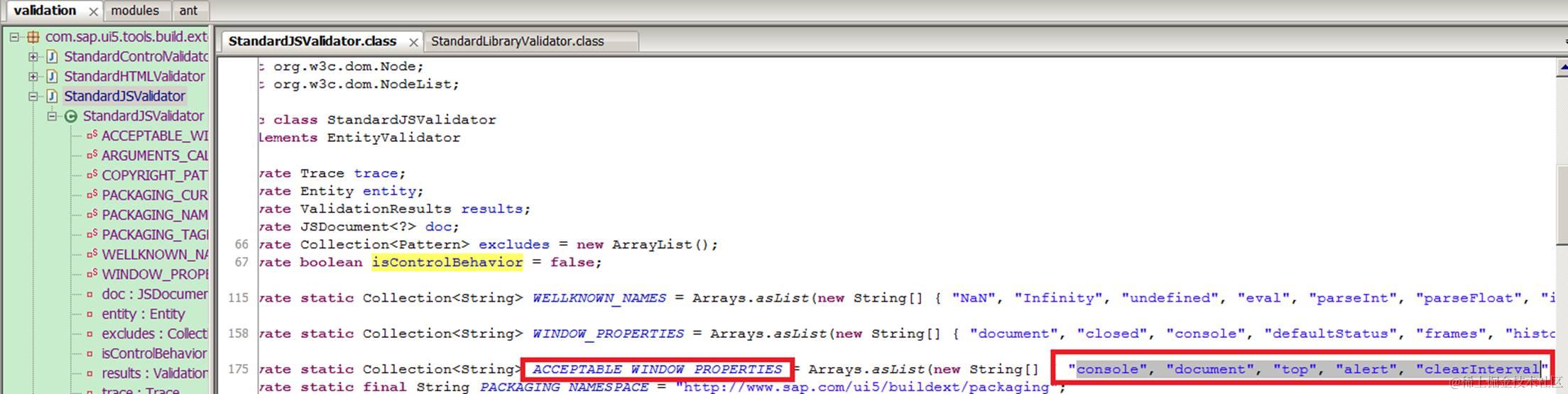The width and height of the screenshot is (1568, 394).
Task: Select StandardHTMLValidator in the tree
Action: [135, 77]
